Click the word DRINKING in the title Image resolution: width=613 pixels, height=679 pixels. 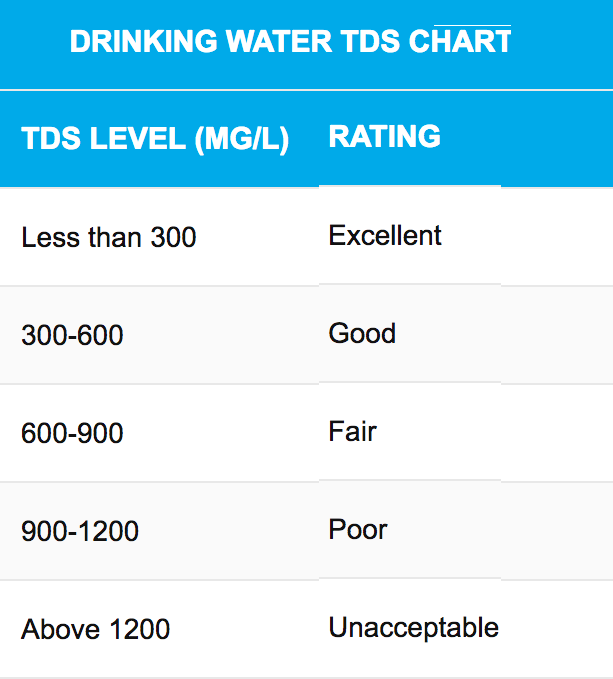point(143,42)
